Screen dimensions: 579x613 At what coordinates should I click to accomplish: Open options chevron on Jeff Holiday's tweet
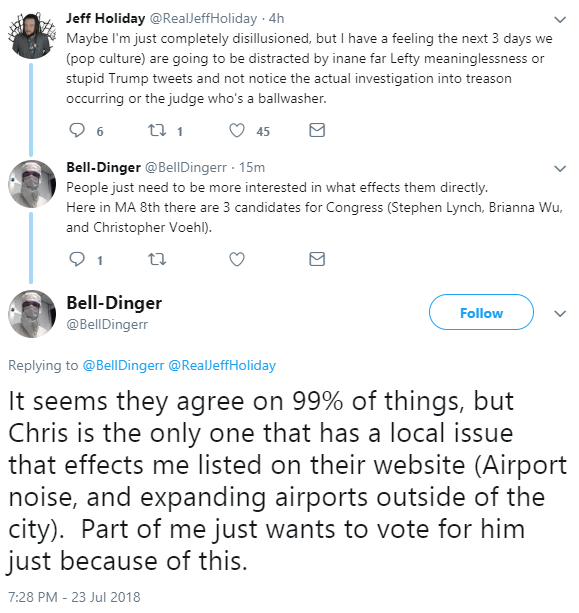pyautogui.click(x=560, y=20)
